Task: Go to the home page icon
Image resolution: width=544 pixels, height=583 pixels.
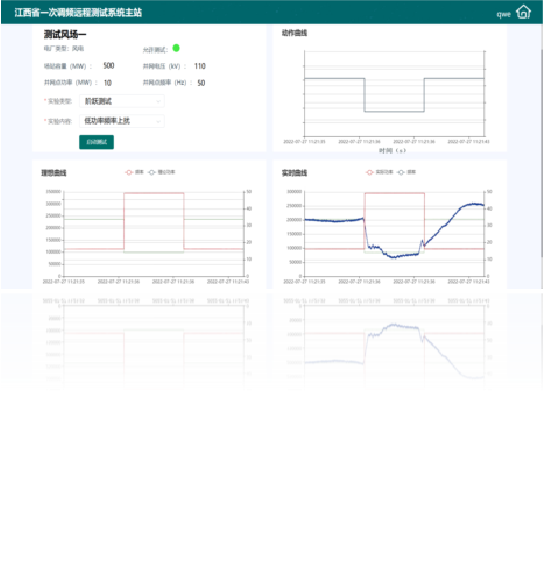Action: pyautogui.click(x=524, y=12)
